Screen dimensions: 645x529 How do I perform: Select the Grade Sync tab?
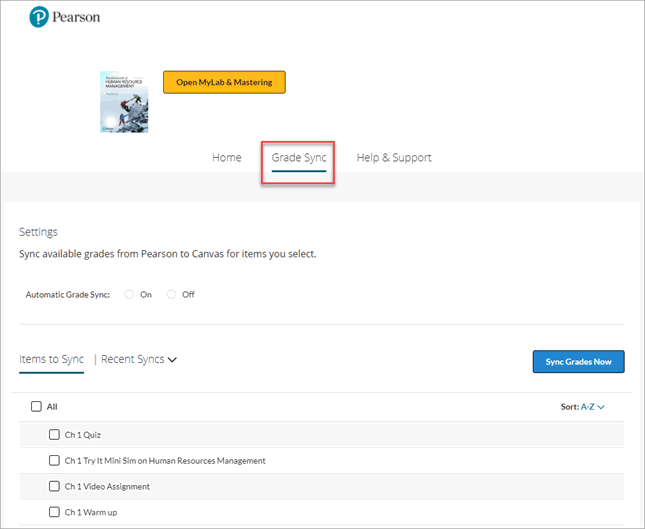(299, 158)
